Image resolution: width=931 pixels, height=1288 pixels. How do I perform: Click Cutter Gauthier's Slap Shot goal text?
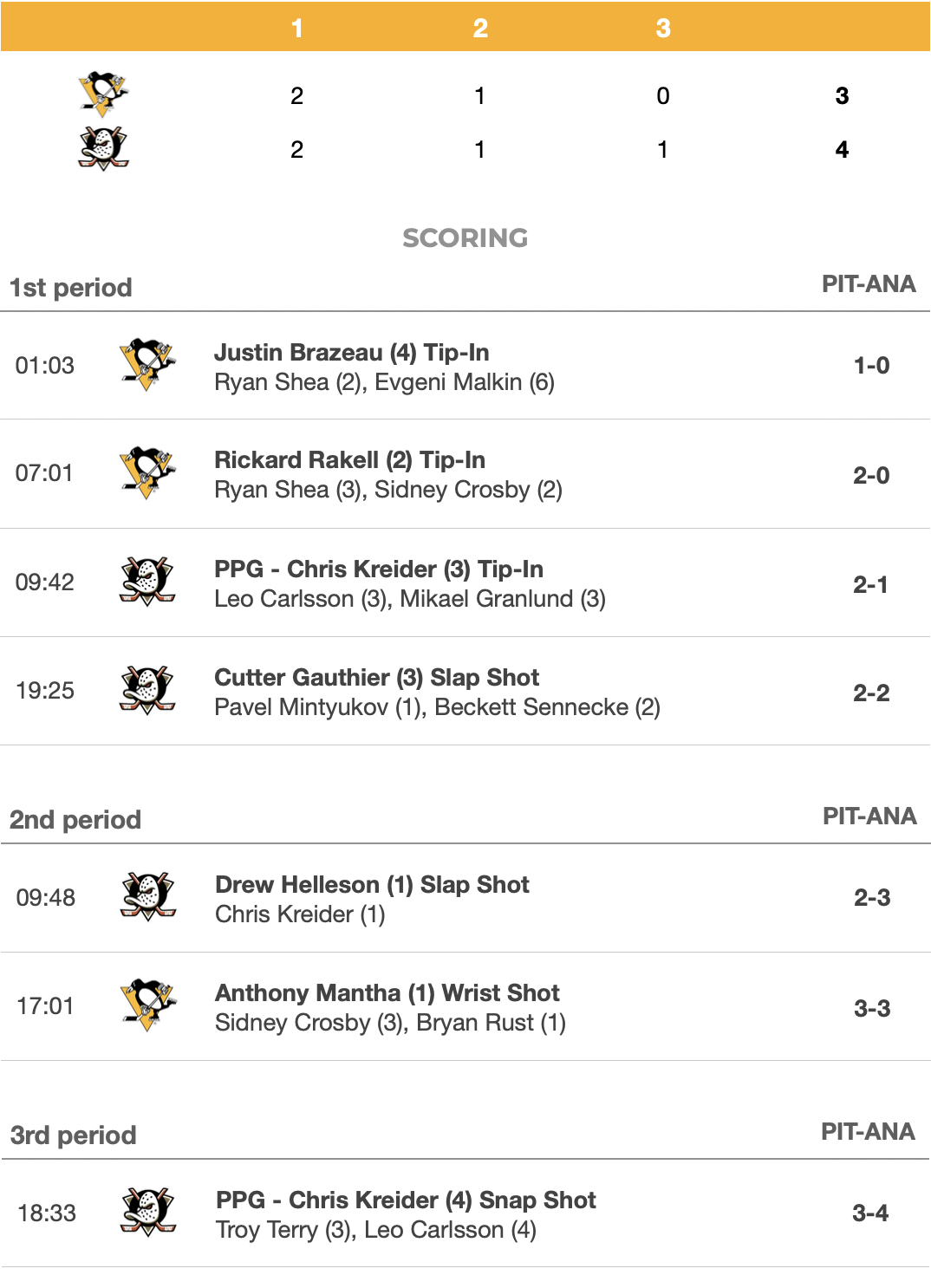(376, 678)
